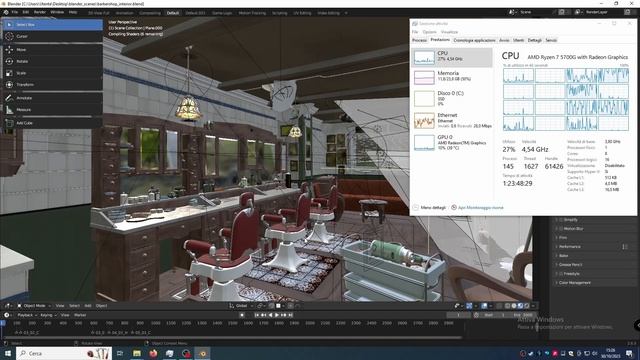
Task: Toggle the Freestyle checkbox
Action: 561,273
